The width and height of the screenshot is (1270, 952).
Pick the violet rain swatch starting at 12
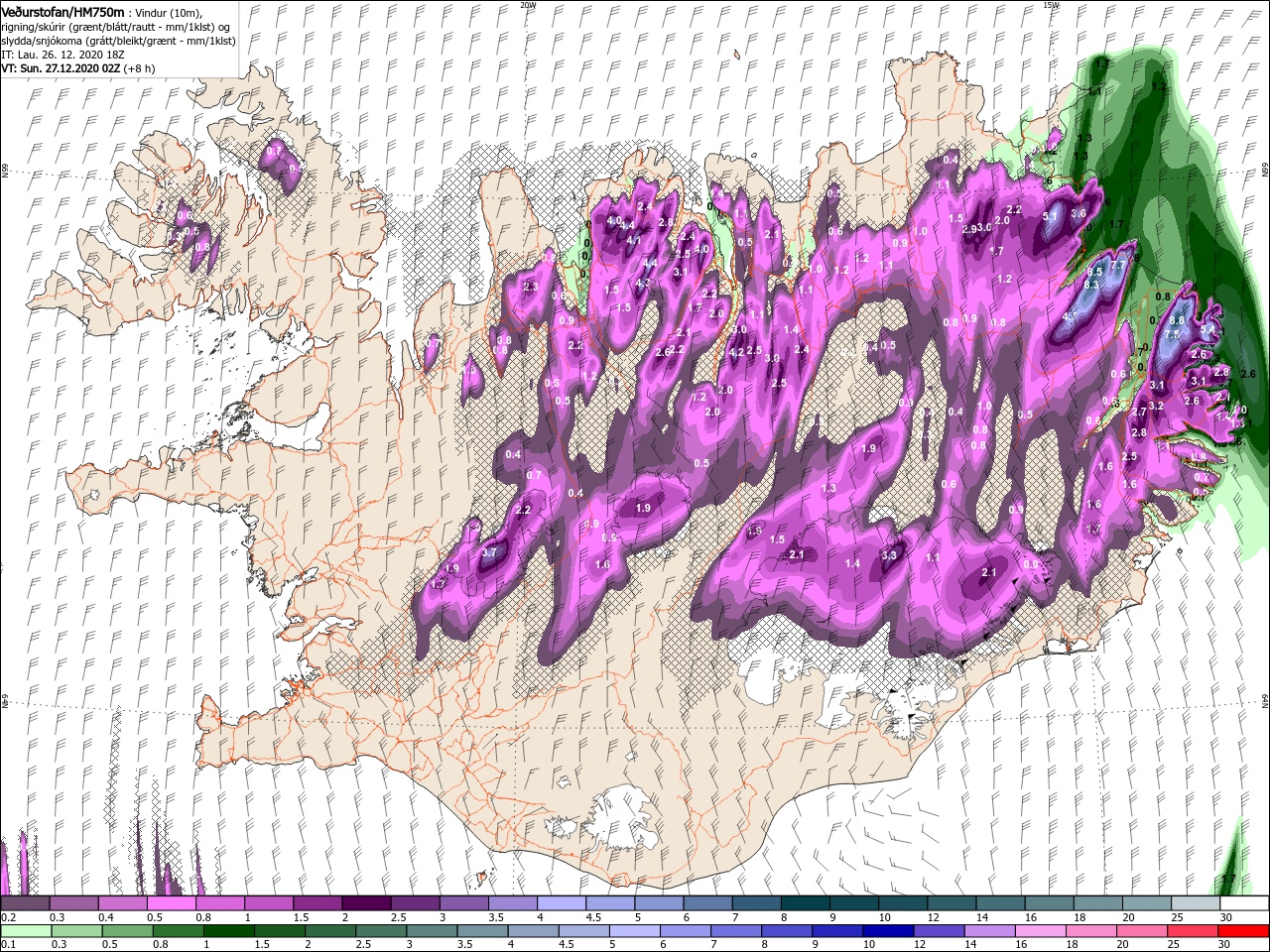coord(939,930)
